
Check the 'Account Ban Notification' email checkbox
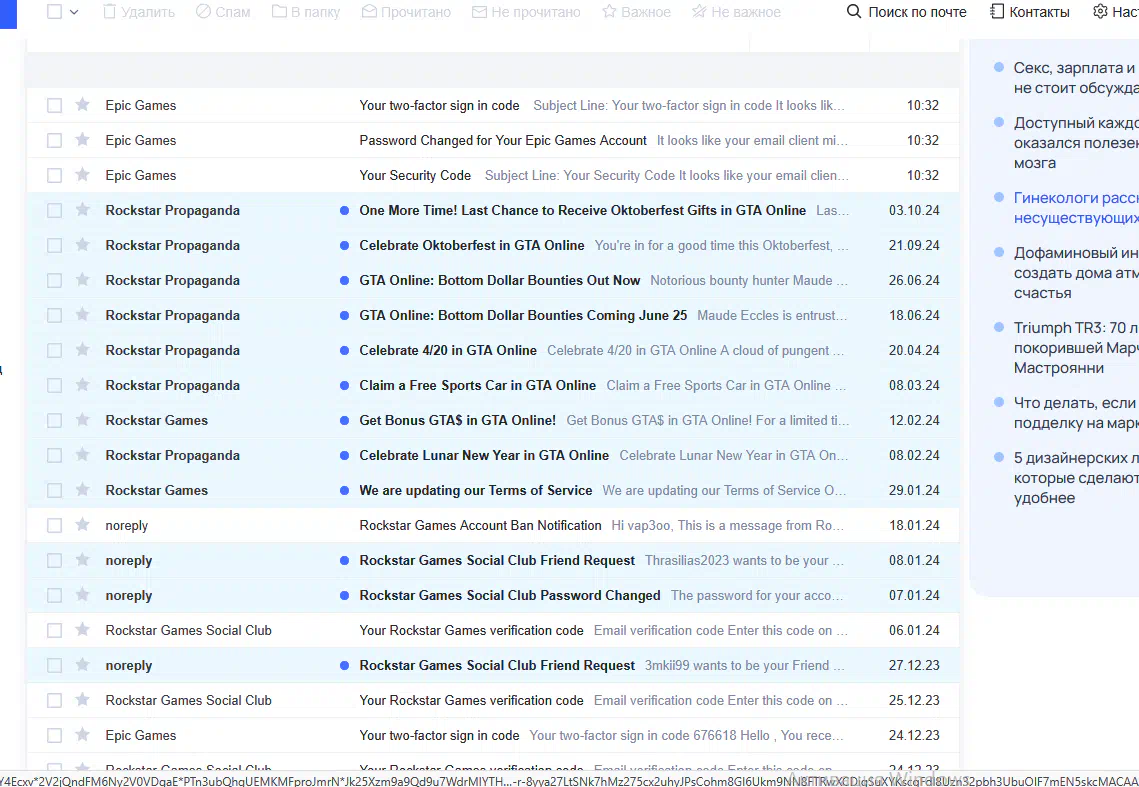coord(54,525)
